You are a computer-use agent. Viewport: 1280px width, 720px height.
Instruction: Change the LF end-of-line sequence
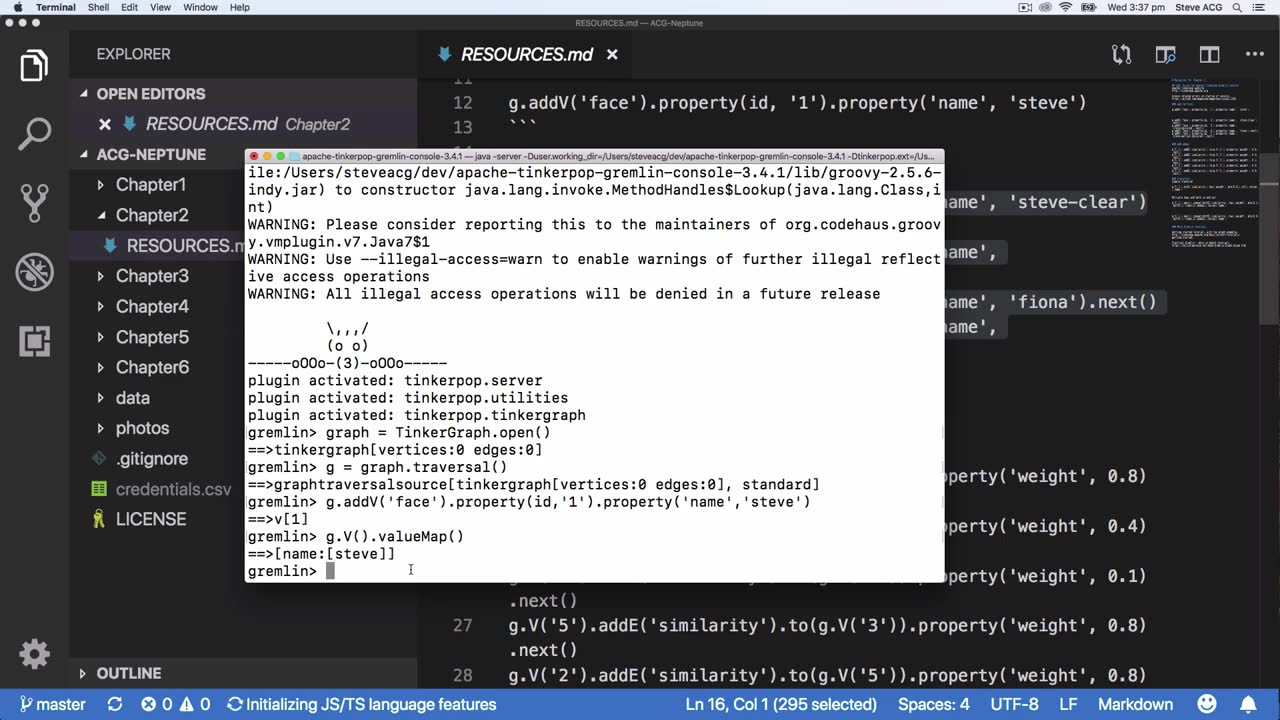pyautogui.click(x=1068, y=704)
